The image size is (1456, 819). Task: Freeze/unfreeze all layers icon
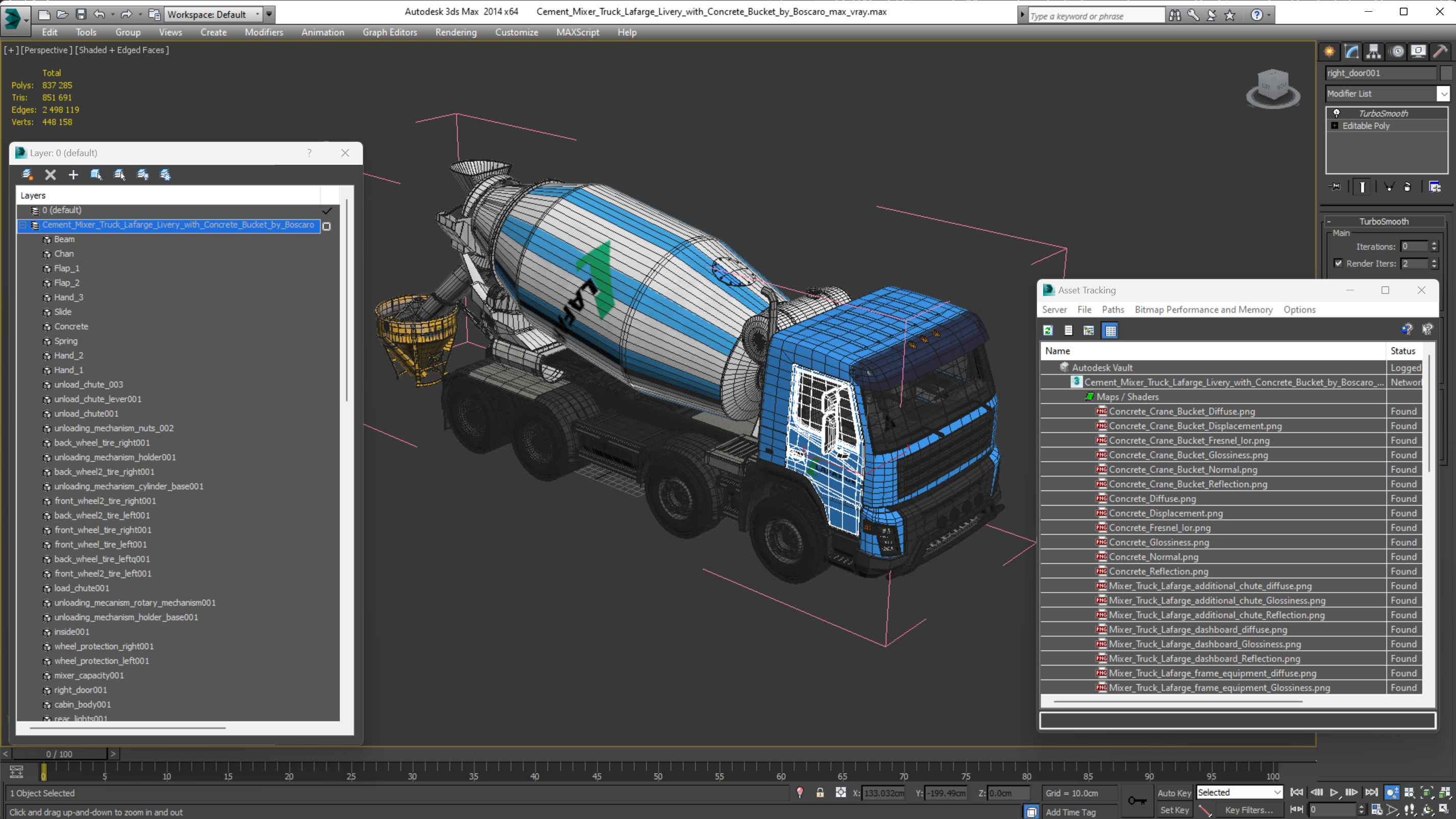[x=165, y=175]
